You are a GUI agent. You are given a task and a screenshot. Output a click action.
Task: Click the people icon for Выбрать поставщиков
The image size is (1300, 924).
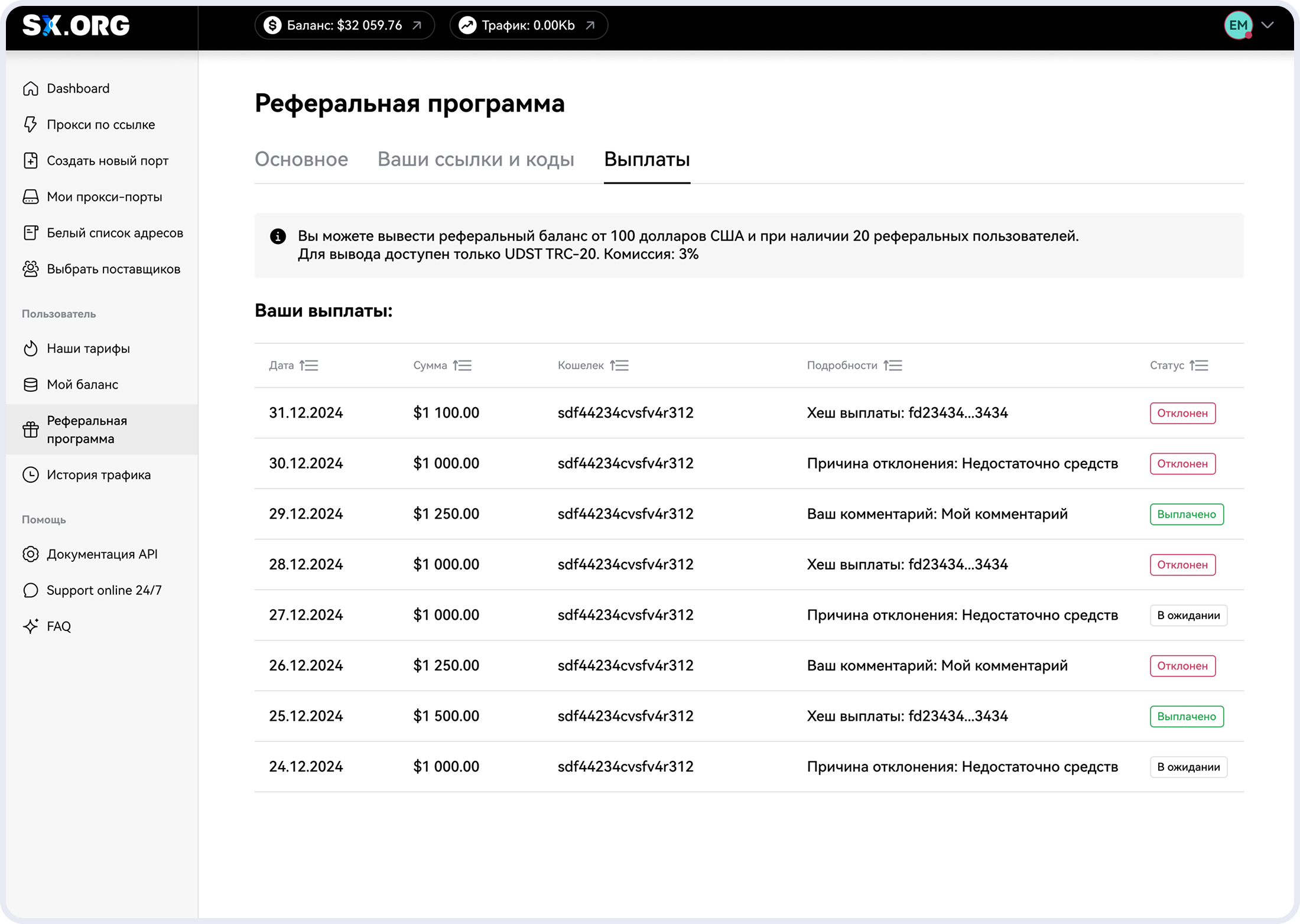pyautogui.click(x=31, y=269)
